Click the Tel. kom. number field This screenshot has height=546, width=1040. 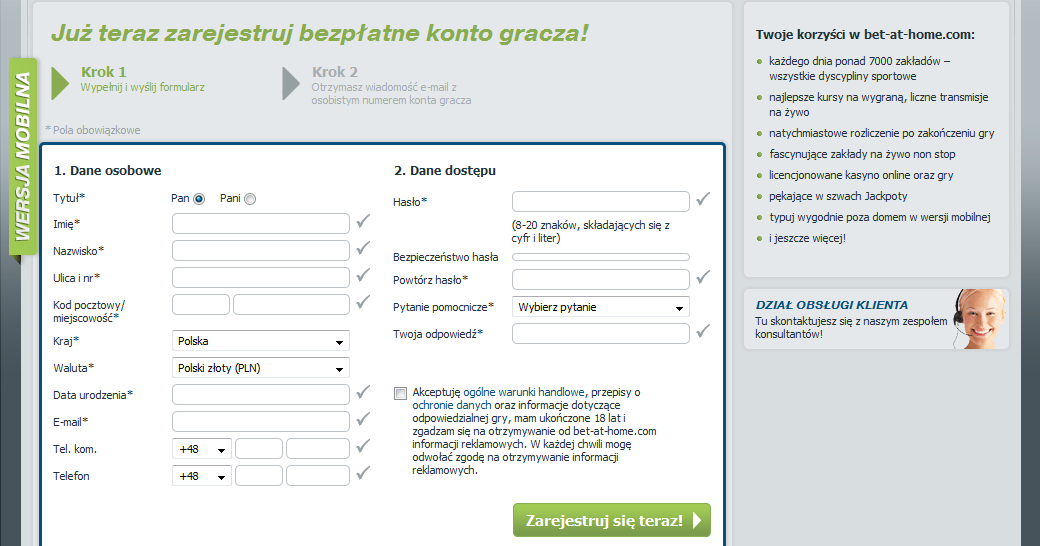click(x=318, y=449)
